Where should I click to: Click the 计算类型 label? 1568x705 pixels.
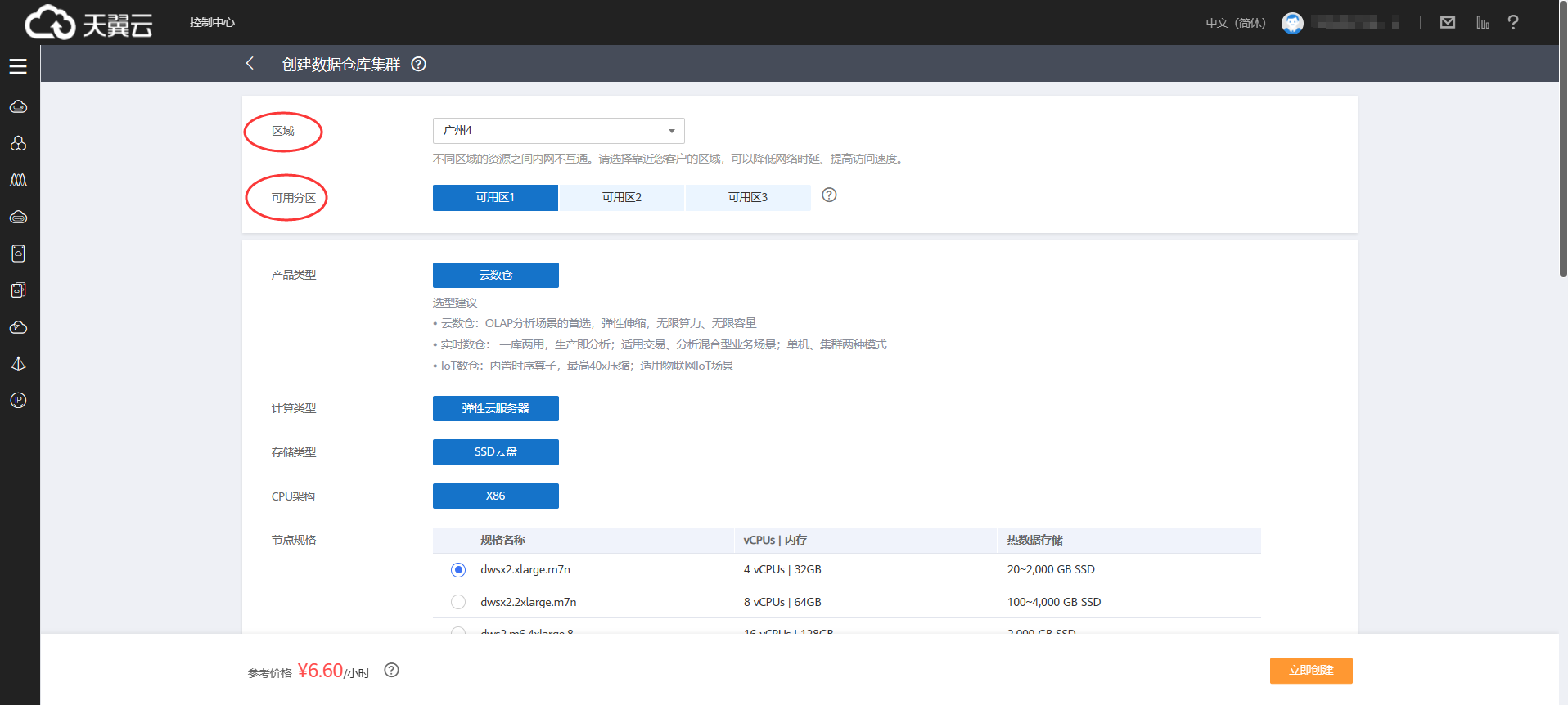[x=294, y=408]
